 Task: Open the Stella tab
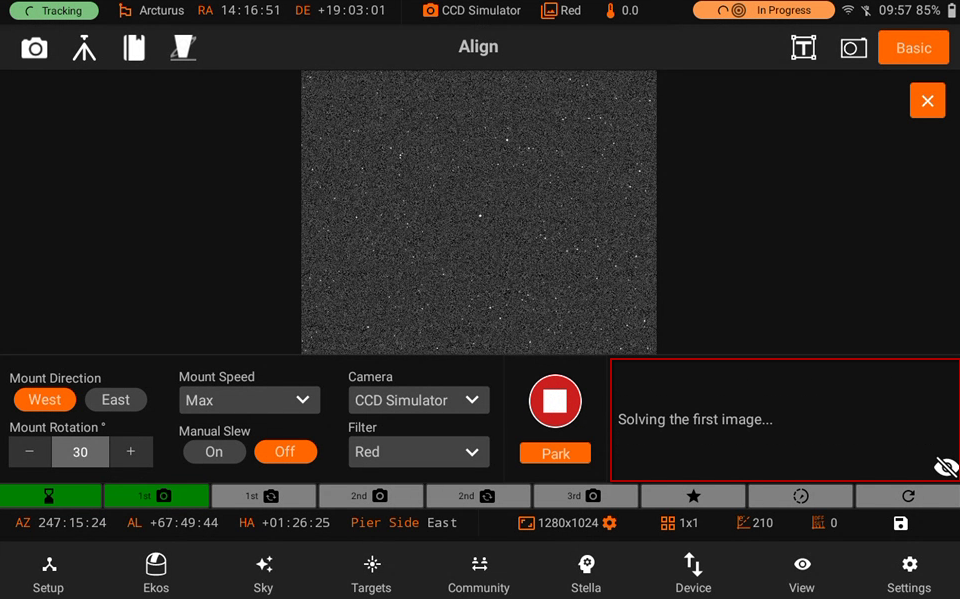click(586, 573)
